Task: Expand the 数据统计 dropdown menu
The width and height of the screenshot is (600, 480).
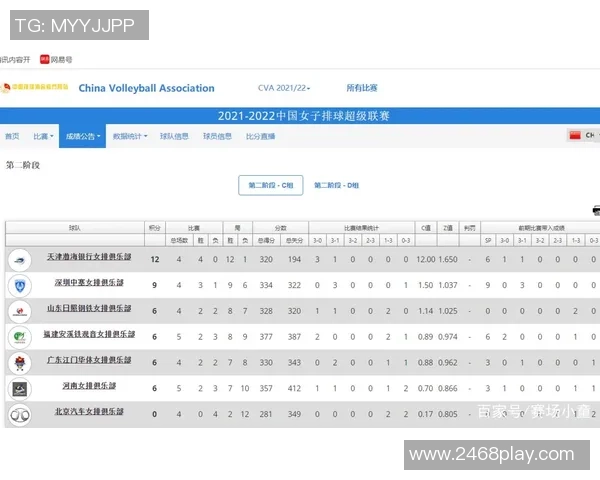Action: [x=129, y=136]
